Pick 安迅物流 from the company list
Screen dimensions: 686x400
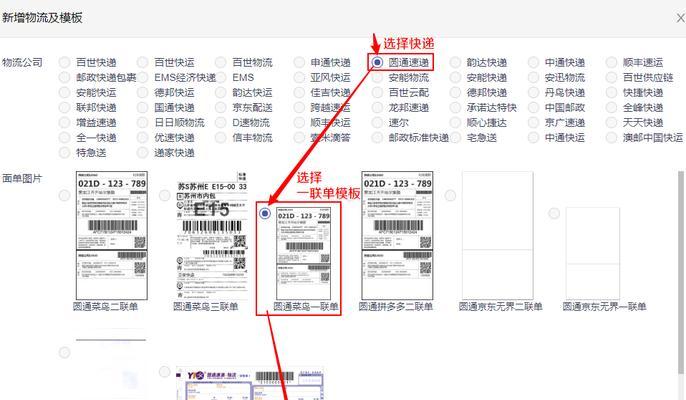click(533, 77)
